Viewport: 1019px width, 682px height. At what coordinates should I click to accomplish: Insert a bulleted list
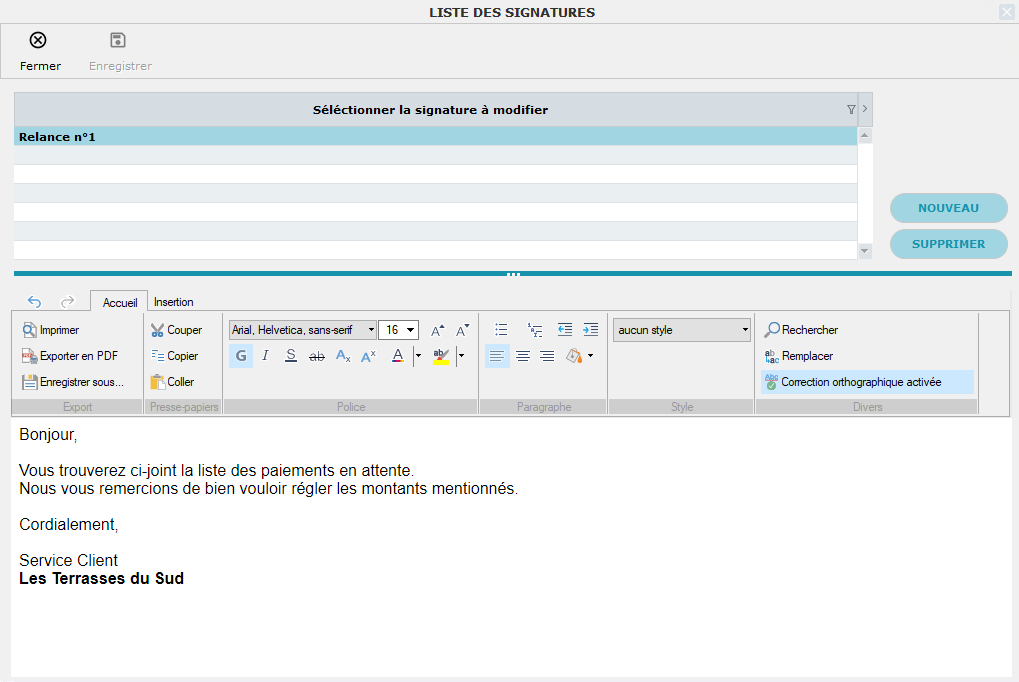click(501, 330)
